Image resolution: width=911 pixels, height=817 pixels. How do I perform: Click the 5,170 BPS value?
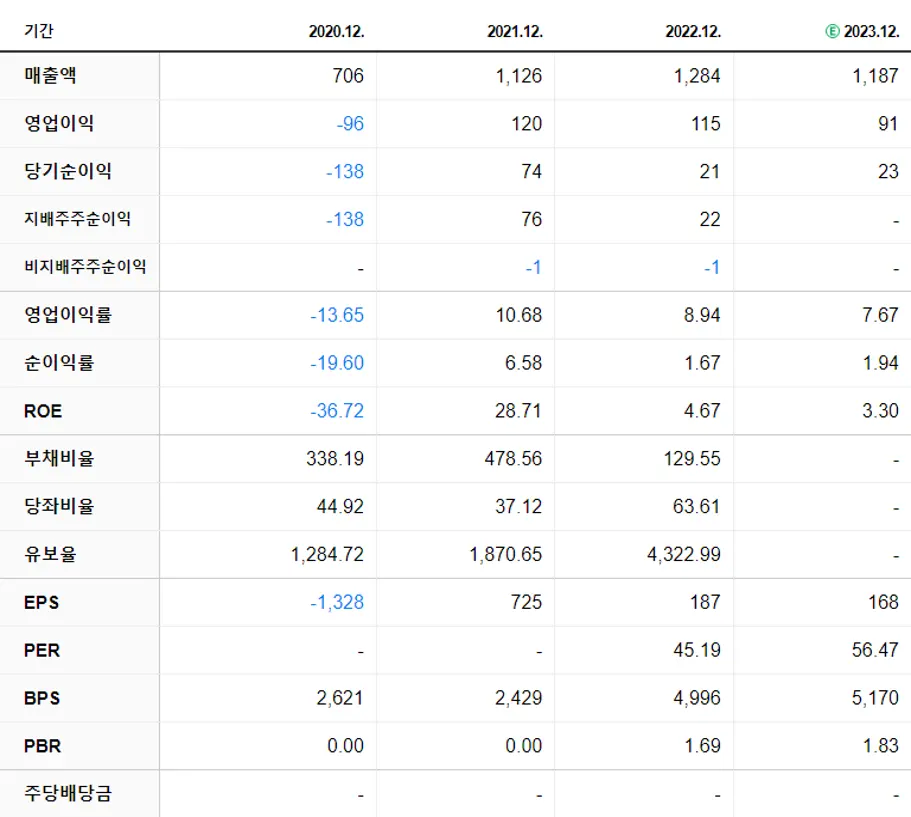876,698
